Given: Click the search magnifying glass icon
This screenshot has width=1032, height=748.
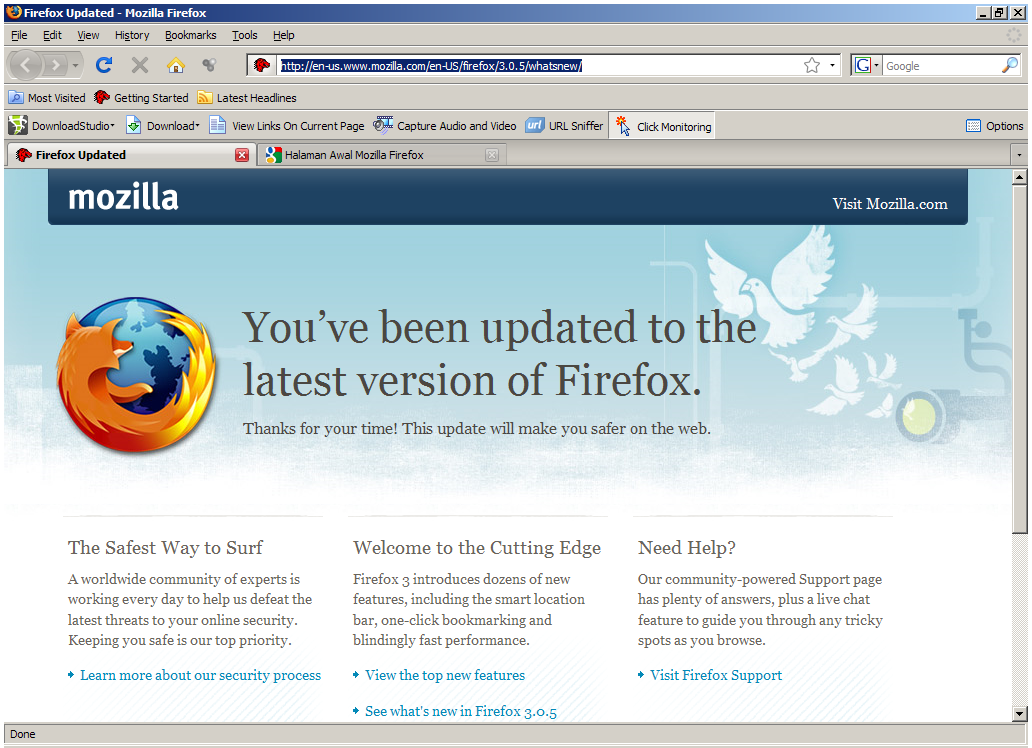Looking at the screenshot, I should pos(1010,65).
